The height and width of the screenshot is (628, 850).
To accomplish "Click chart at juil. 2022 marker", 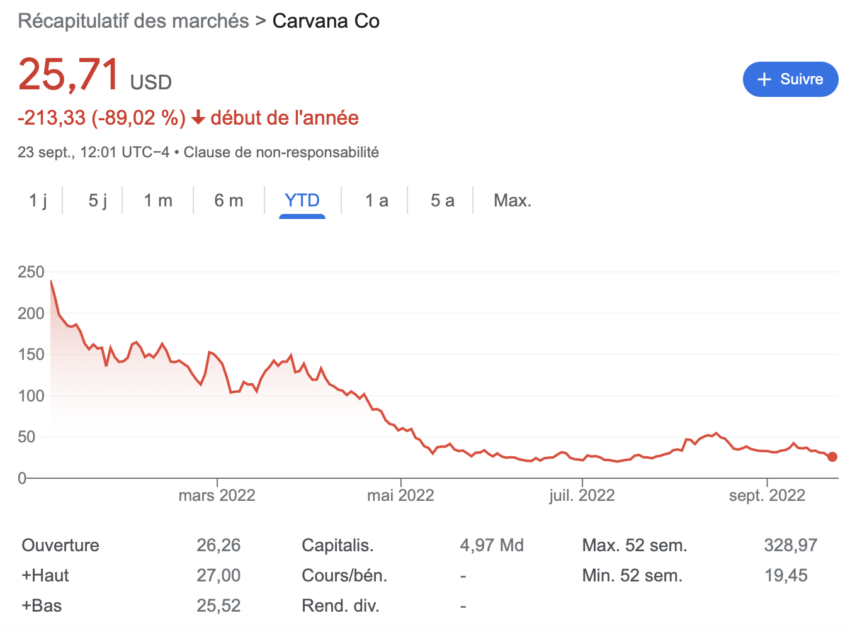I will tap(582, 495).
